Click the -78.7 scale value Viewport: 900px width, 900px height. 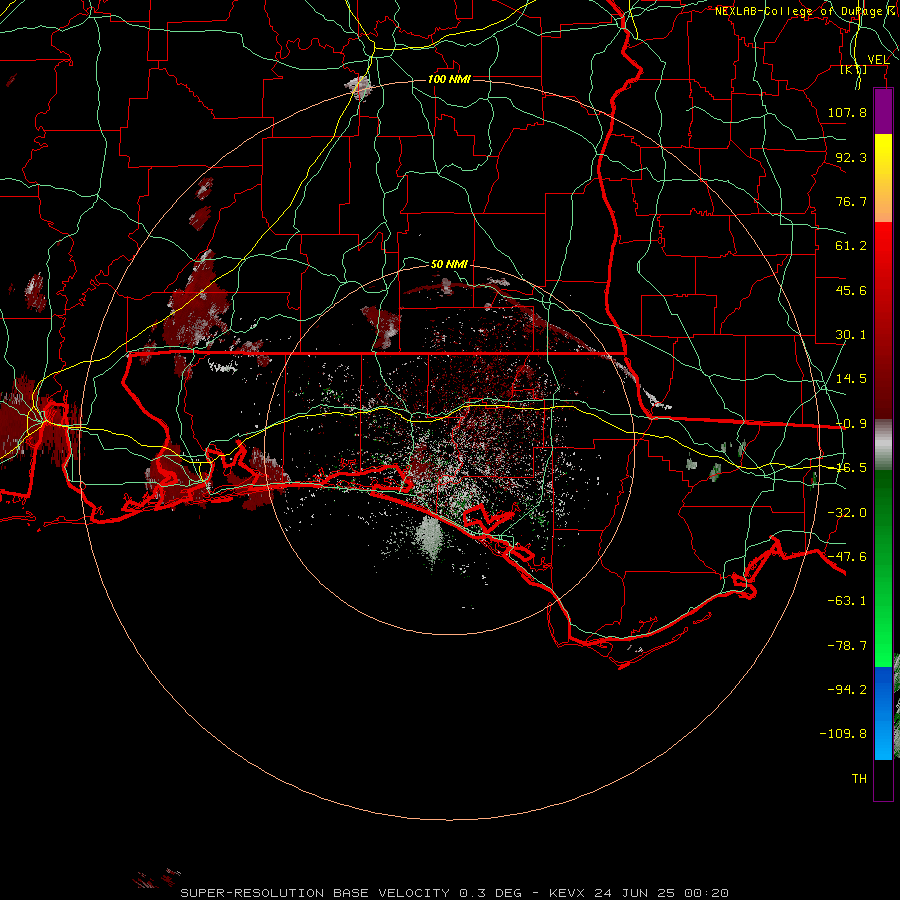847,646
